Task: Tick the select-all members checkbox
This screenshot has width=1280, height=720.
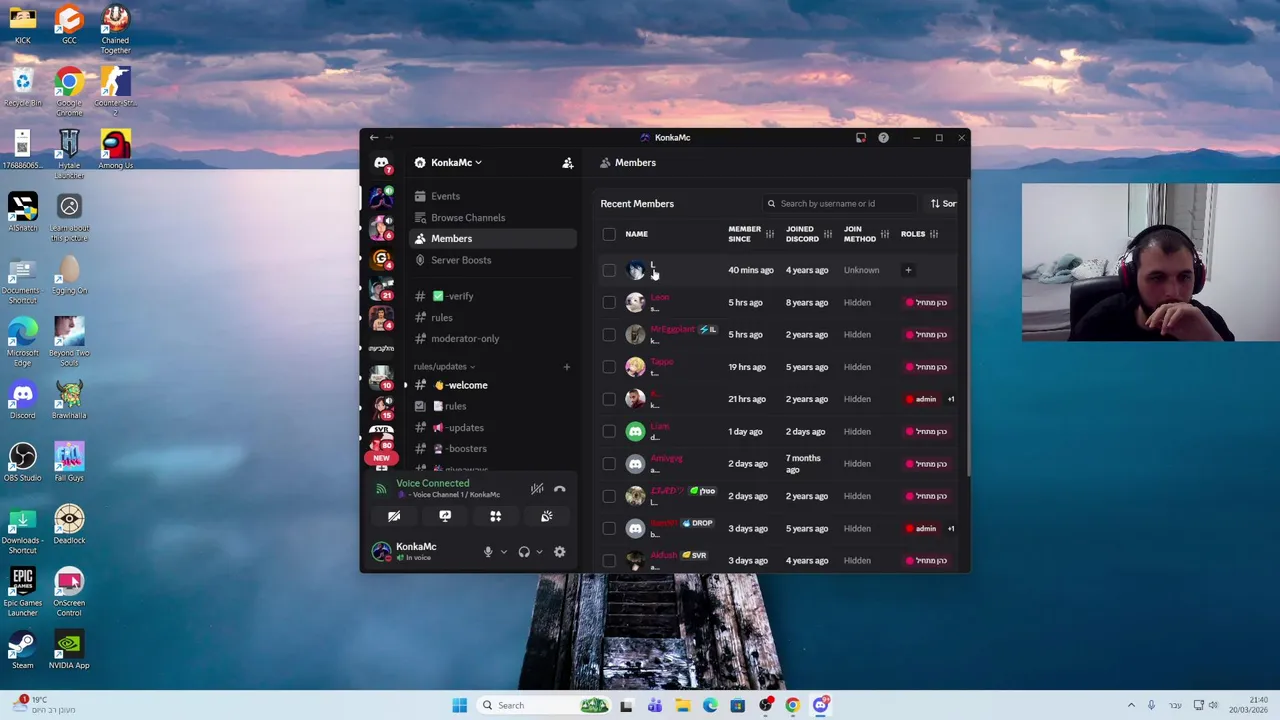Action: tap(609, 234)
